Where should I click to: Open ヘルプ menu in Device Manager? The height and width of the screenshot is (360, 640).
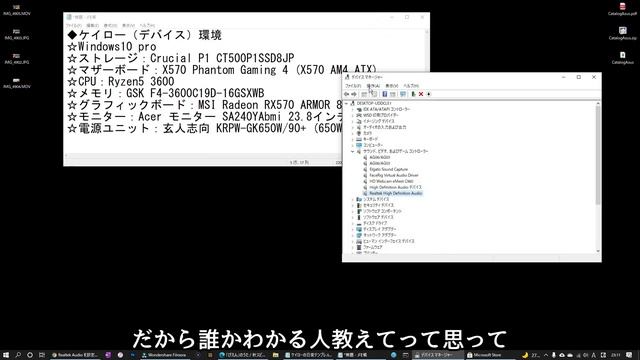411,86
